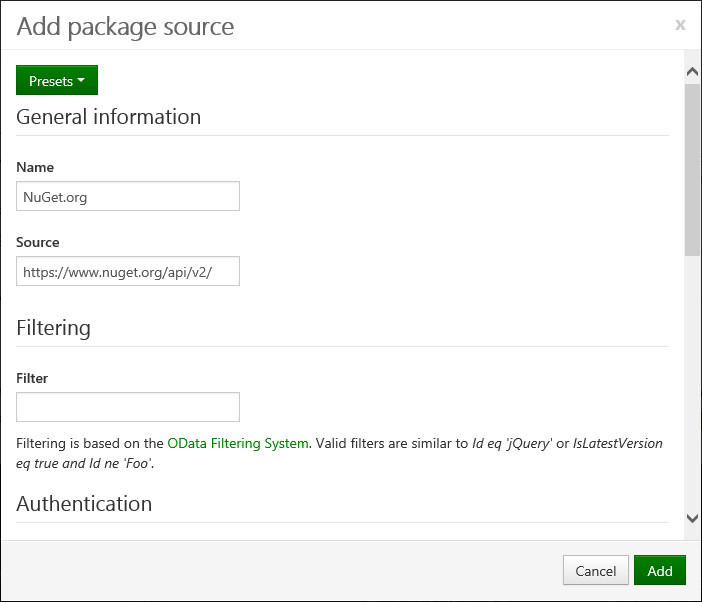Viewport: 702px width, 602px height.
Task: Click the Cancel button
Action: pos(595,570)
